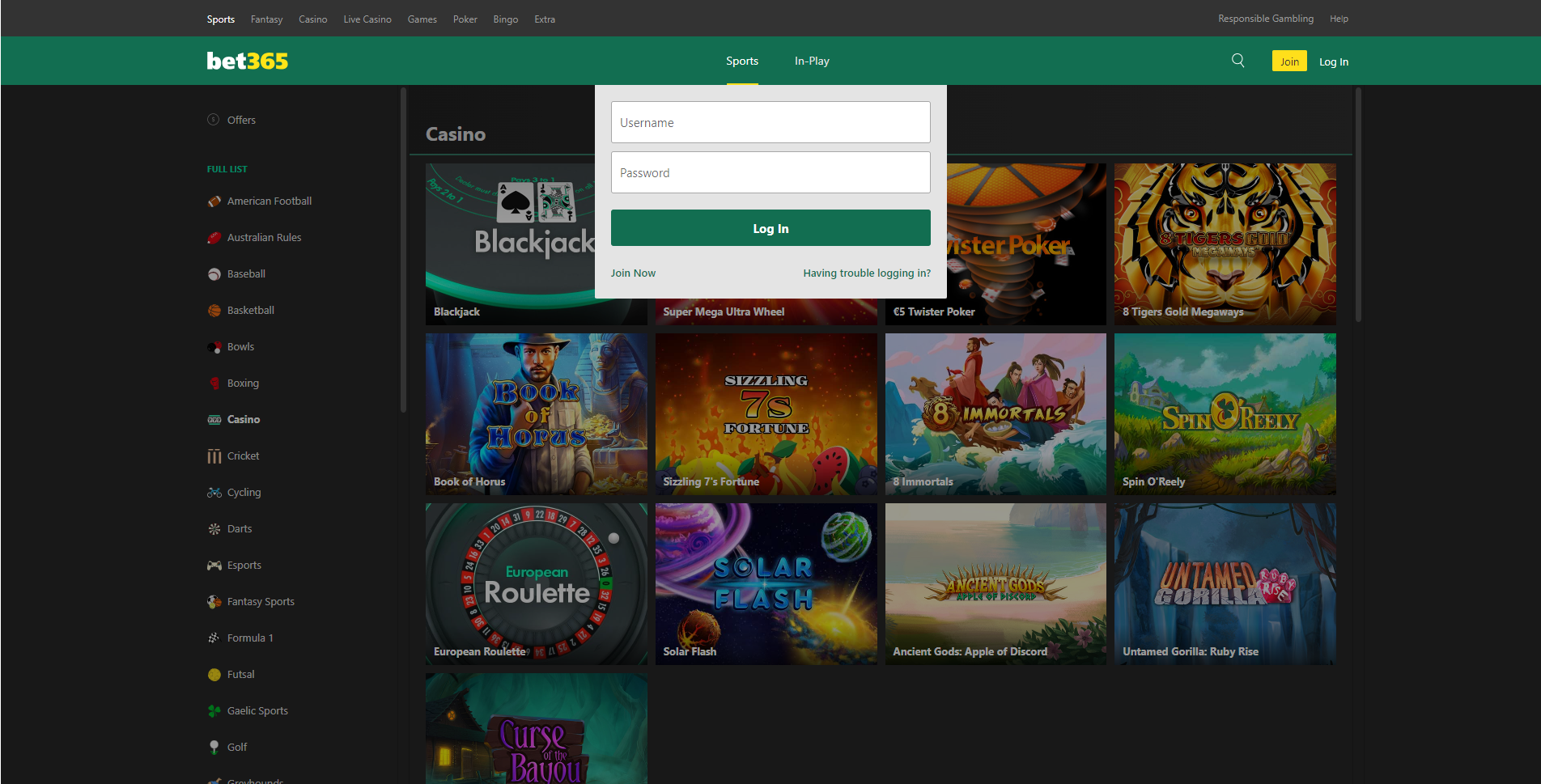Click the yellow Join button
The width and height of the screenshot is (1541, 784).
tap(1289, 61)
